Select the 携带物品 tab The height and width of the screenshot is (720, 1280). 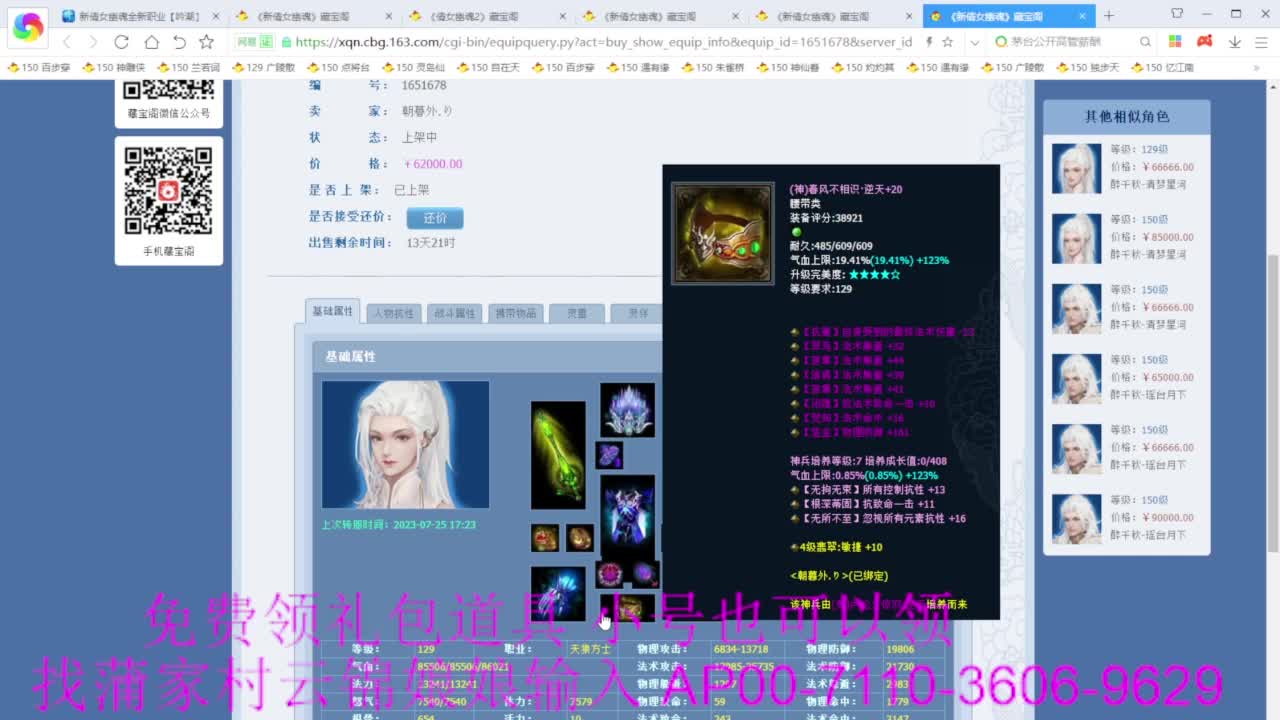516,313
